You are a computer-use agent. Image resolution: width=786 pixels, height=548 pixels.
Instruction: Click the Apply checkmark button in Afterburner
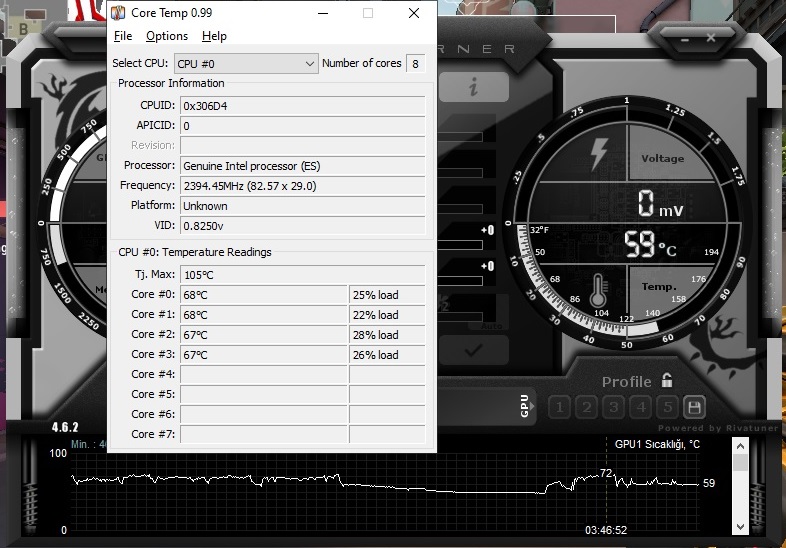(x=474, y=350)
